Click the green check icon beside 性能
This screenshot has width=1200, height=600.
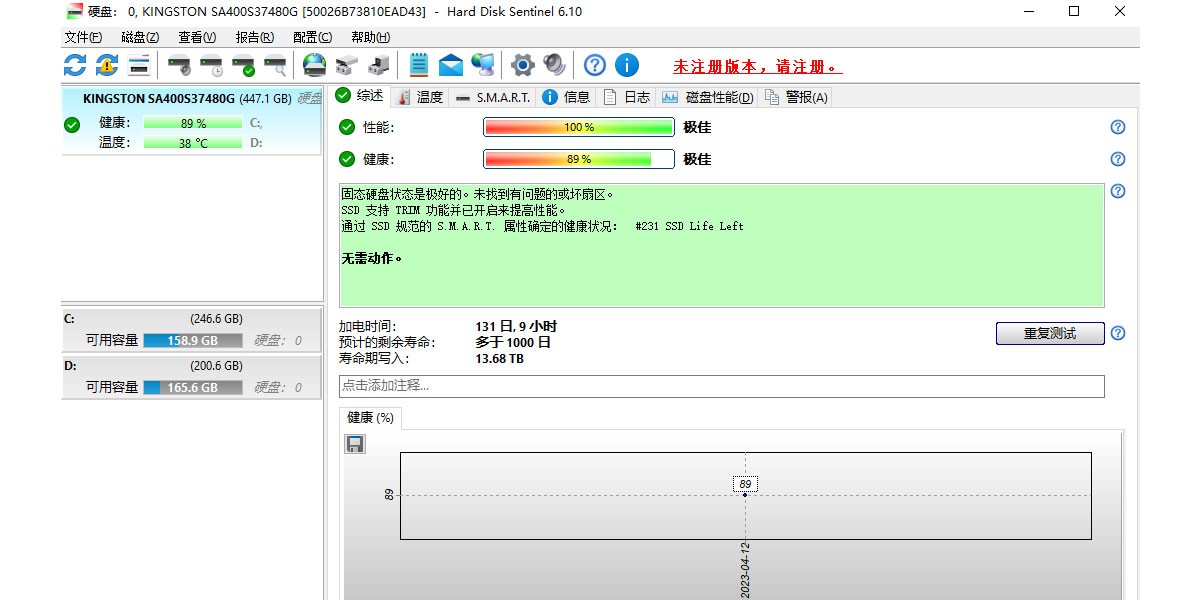[x=347, y=127]
